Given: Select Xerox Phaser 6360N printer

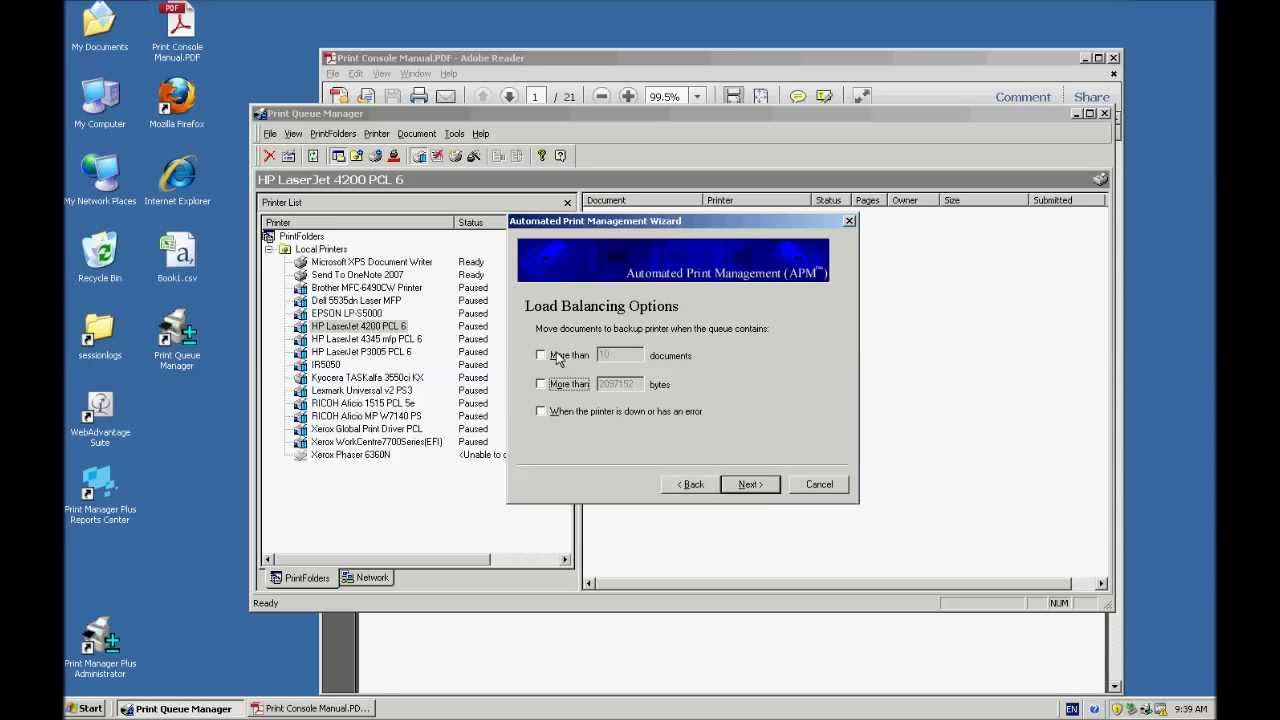Looking at the screenshot, I should pyautogui.click(x=350, y=455).
